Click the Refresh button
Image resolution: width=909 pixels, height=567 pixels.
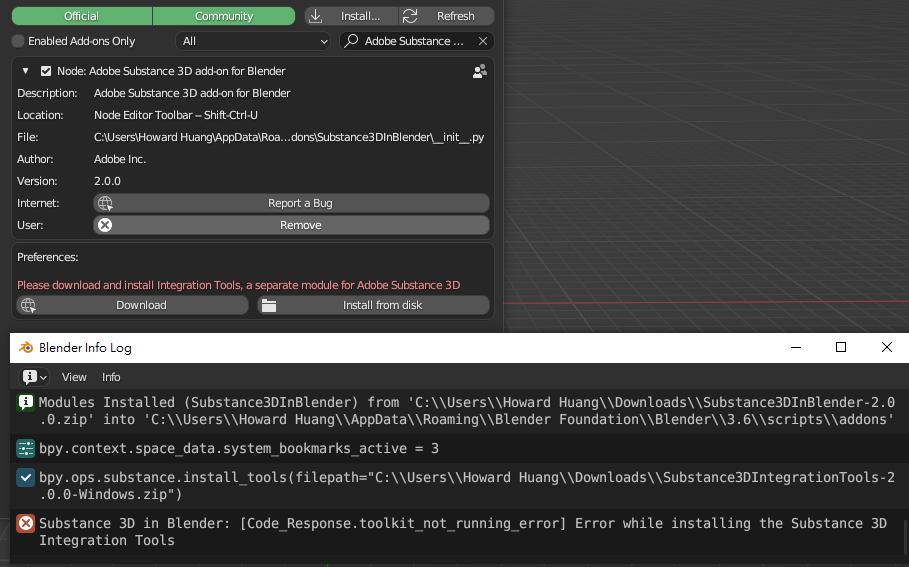click(447, 16)
